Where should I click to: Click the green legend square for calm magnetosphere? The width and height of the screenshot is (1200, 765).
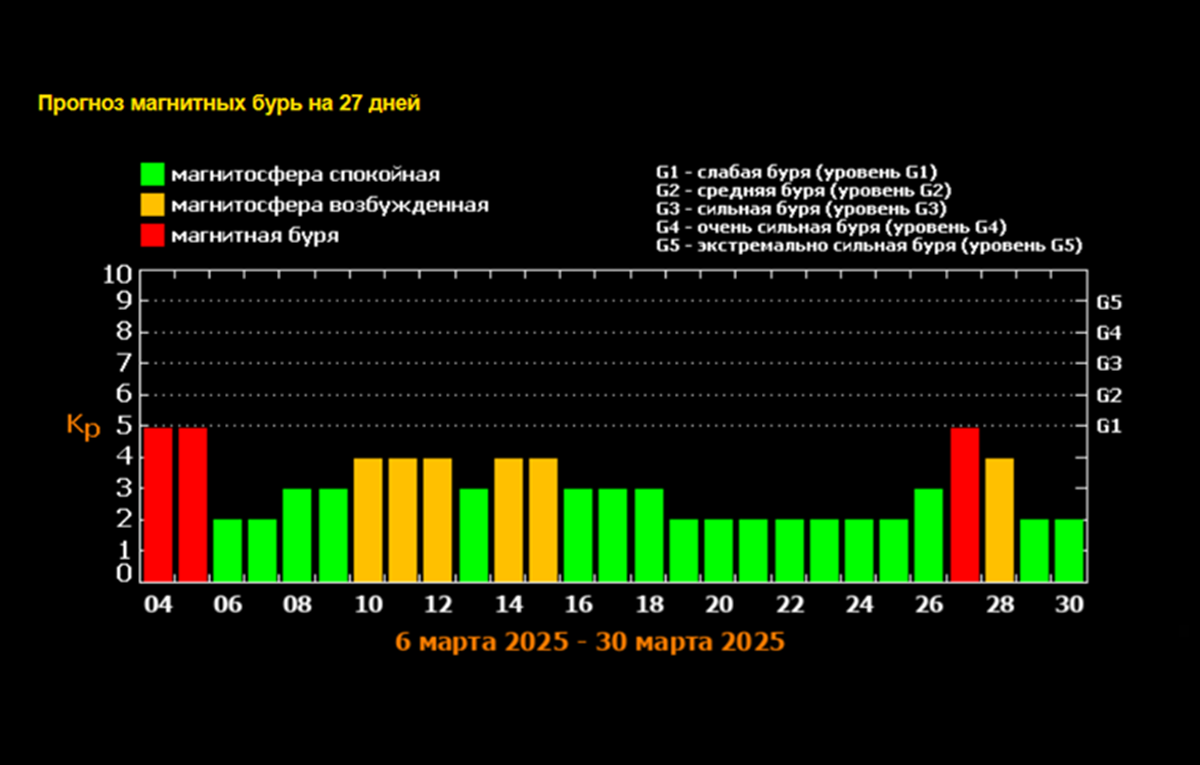[x=153, y=175]
